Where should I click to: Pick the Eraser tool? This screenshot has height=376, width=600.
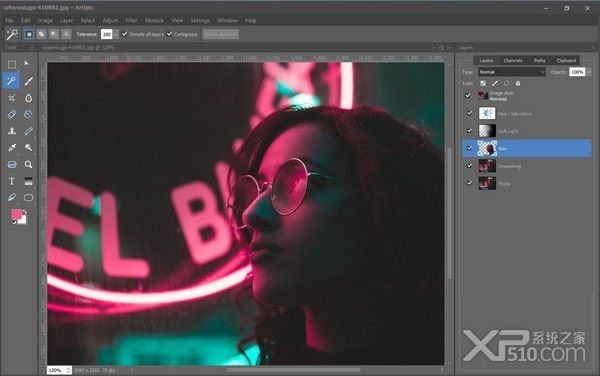(12, 114)
